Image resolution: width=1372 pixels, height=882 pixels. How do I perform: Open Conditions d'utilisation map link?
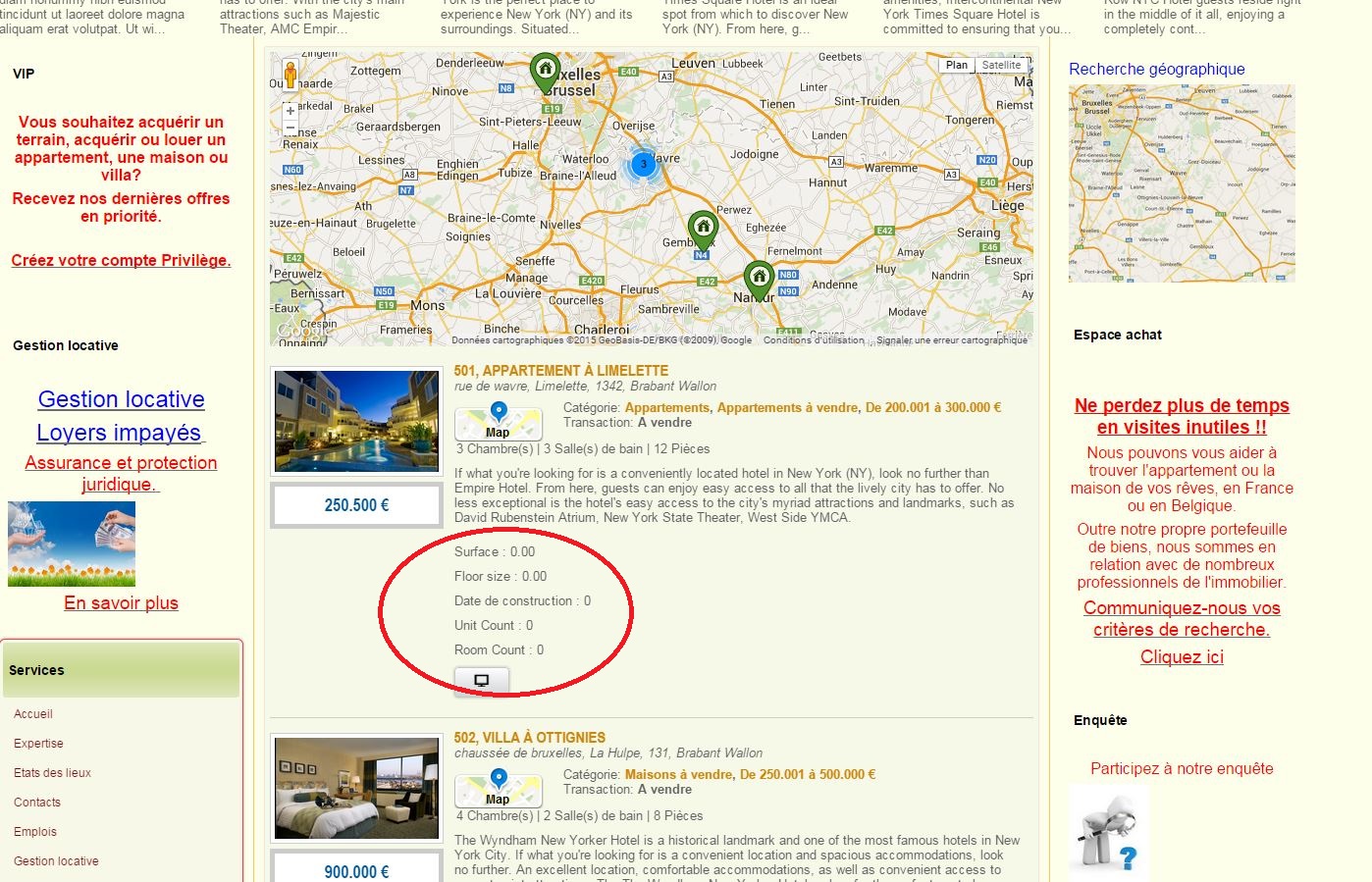pyautogui.click(x=814, y=340)
